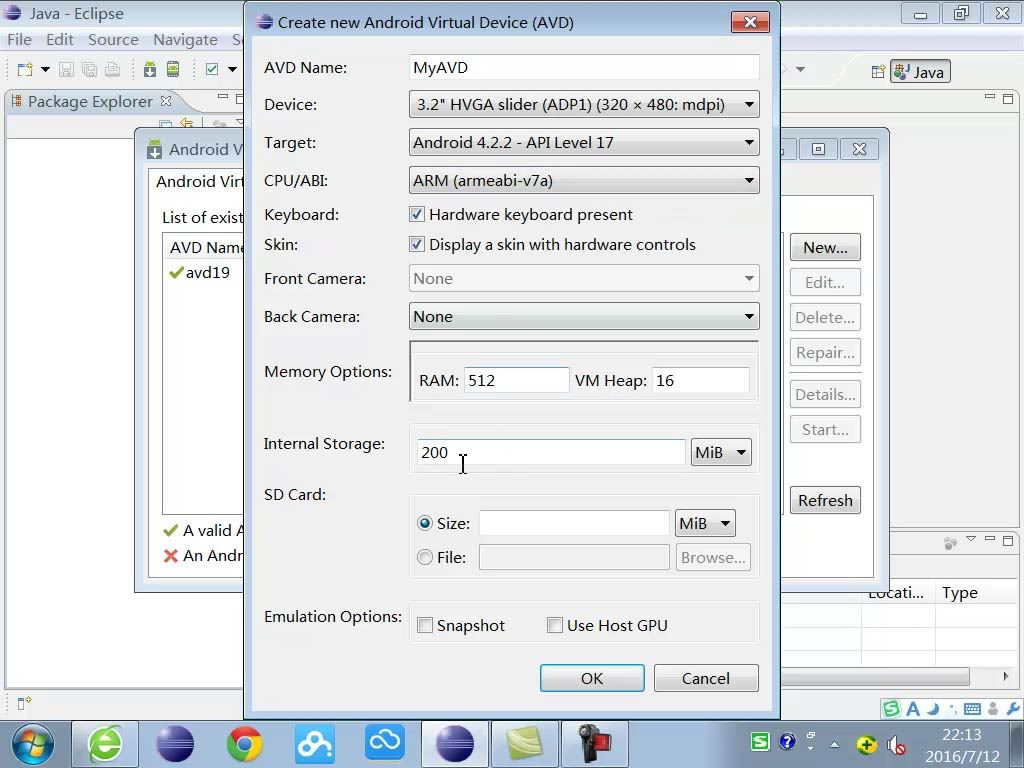The image size is (1024, 768).
Task: Close the Create new AVD dialog
Action: pyautogui.click(x=750, y=22)
